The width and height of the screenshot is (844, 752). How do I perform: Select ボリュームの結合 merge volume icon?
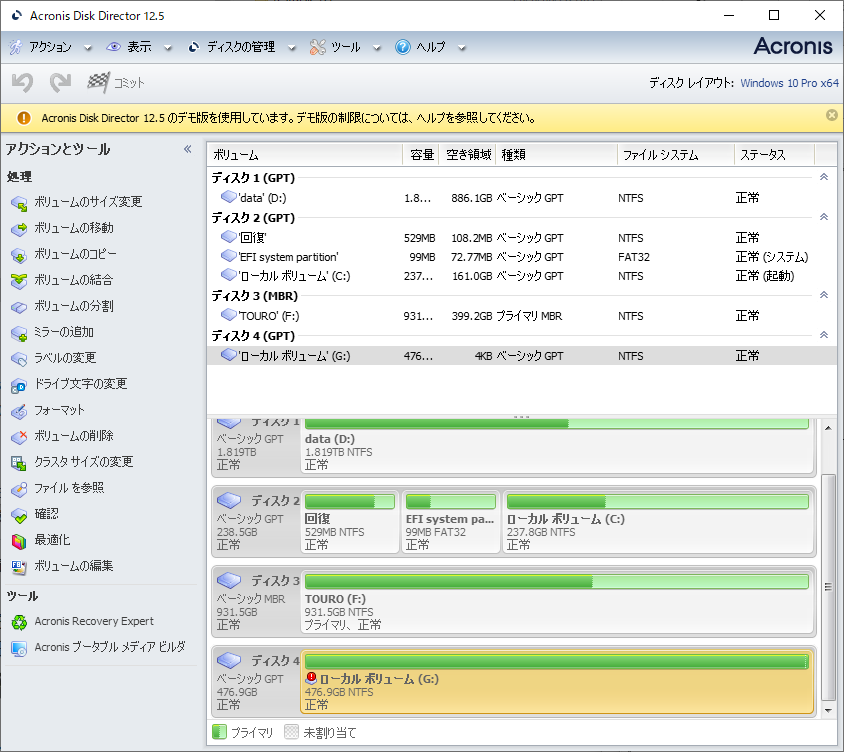[19, 280]
